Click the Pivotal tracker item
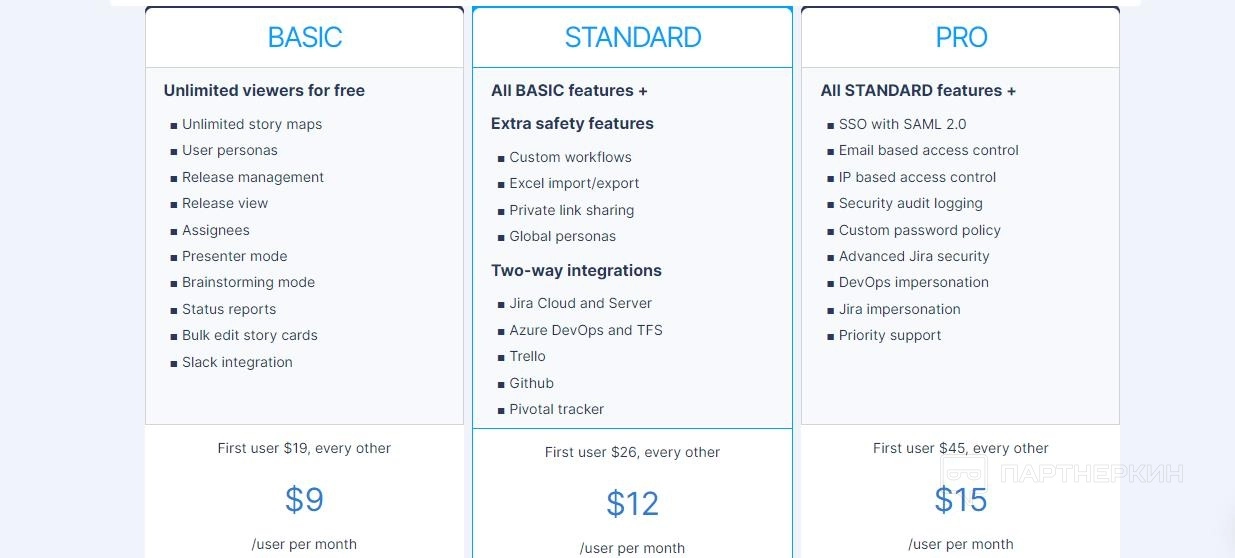Viewport: 1235px width, 558px height. 556,409
